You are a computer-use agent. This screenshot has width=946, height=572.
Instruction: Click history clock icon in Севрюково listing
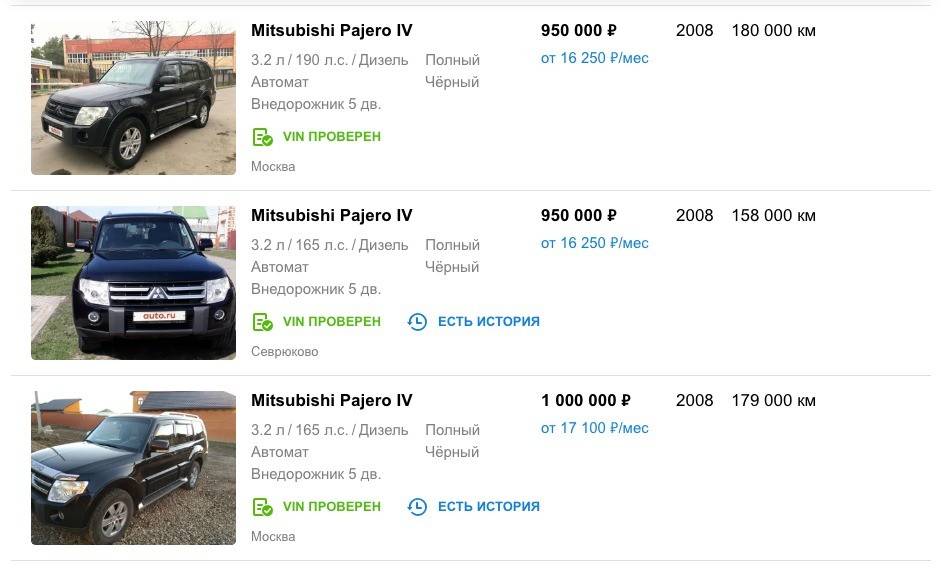click(417, 322)
